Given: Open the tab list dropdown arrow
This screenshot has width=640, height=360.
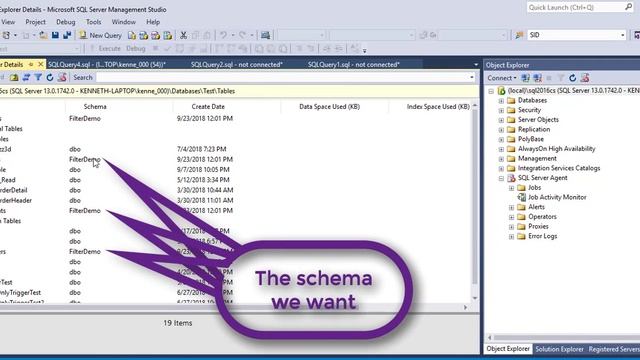Looking at the screenshot, I should click(476, 65).
